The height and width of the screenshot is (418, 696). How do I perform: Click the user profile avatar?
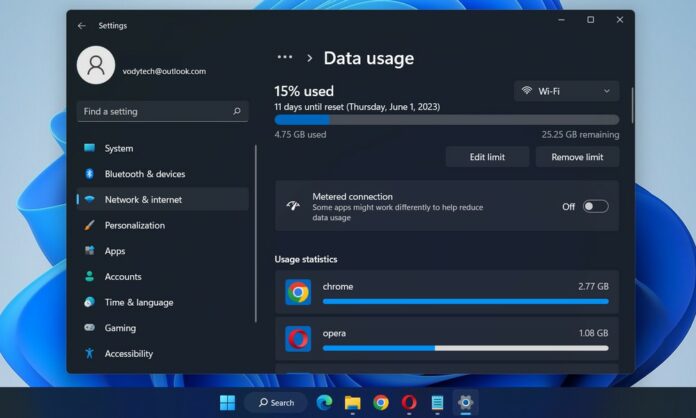[96, 65]
